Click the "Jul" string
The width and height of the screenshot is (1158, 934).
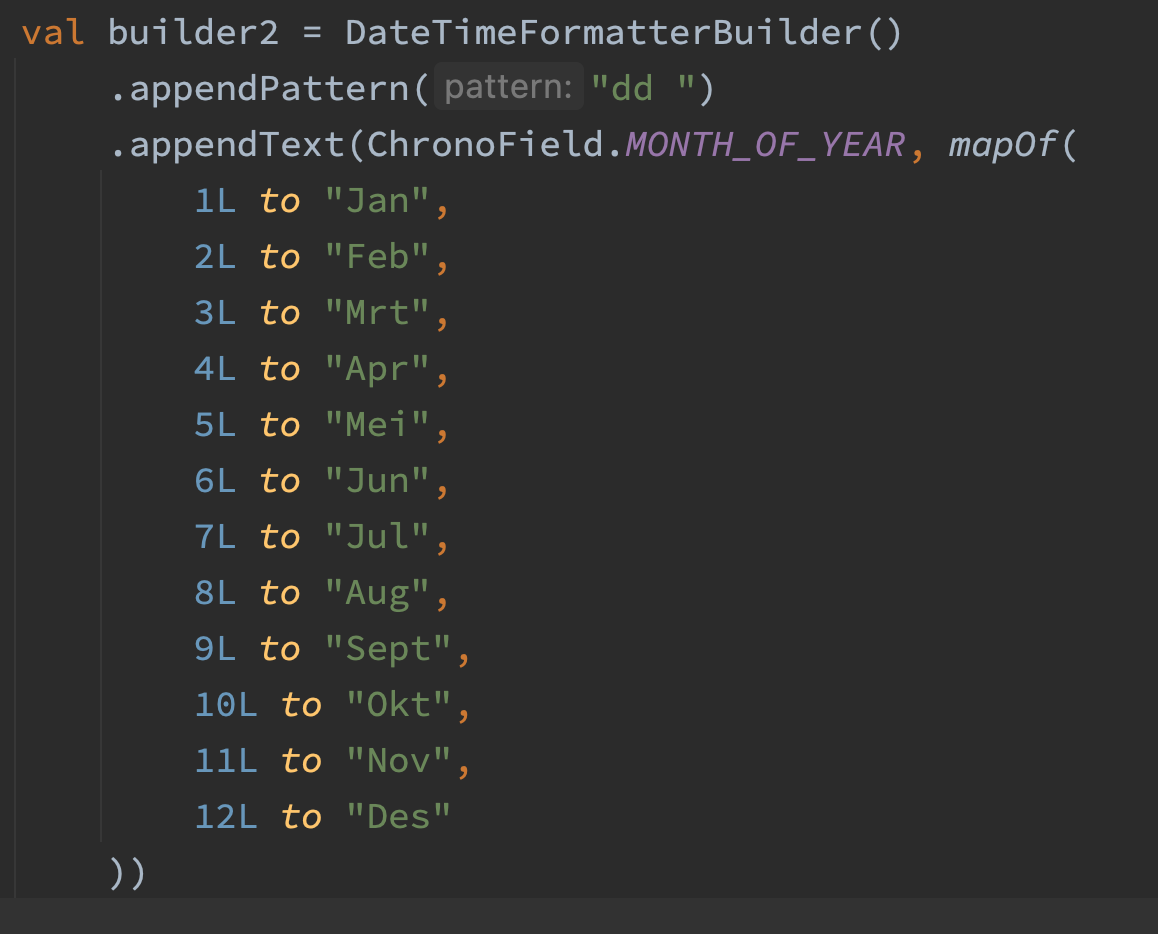pos(377,538)
